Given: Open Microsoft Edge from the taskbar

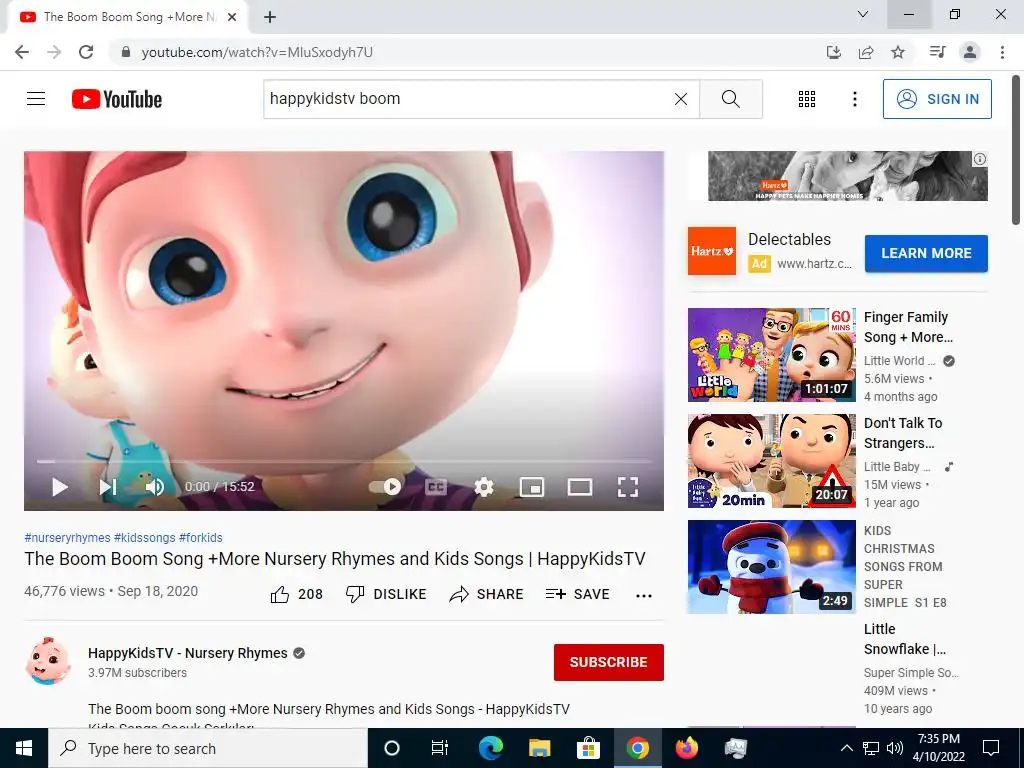Looking at the screenshot, I should (x=490, y=748).
